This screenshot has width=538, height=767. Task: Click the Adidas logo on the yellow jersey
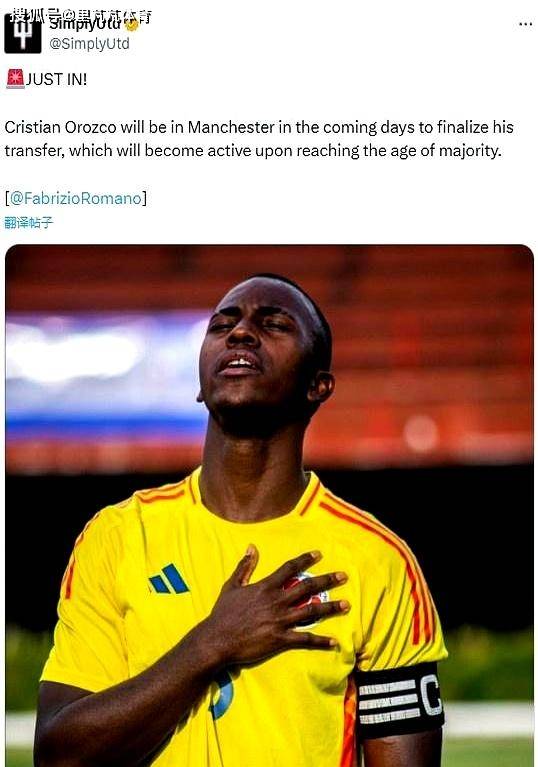(169, 579)
